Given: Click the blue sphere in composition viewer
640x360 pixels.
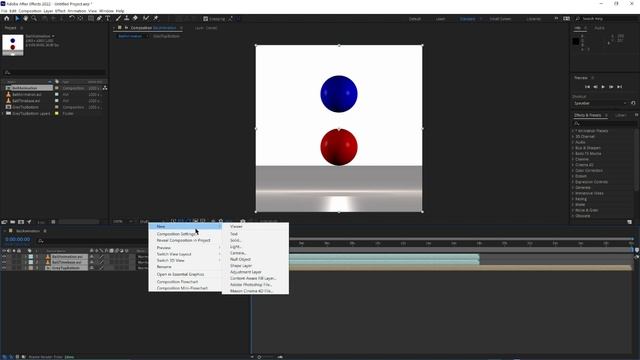Looking at the screenshot, I should pyautogui.click(x=339, y=94).
